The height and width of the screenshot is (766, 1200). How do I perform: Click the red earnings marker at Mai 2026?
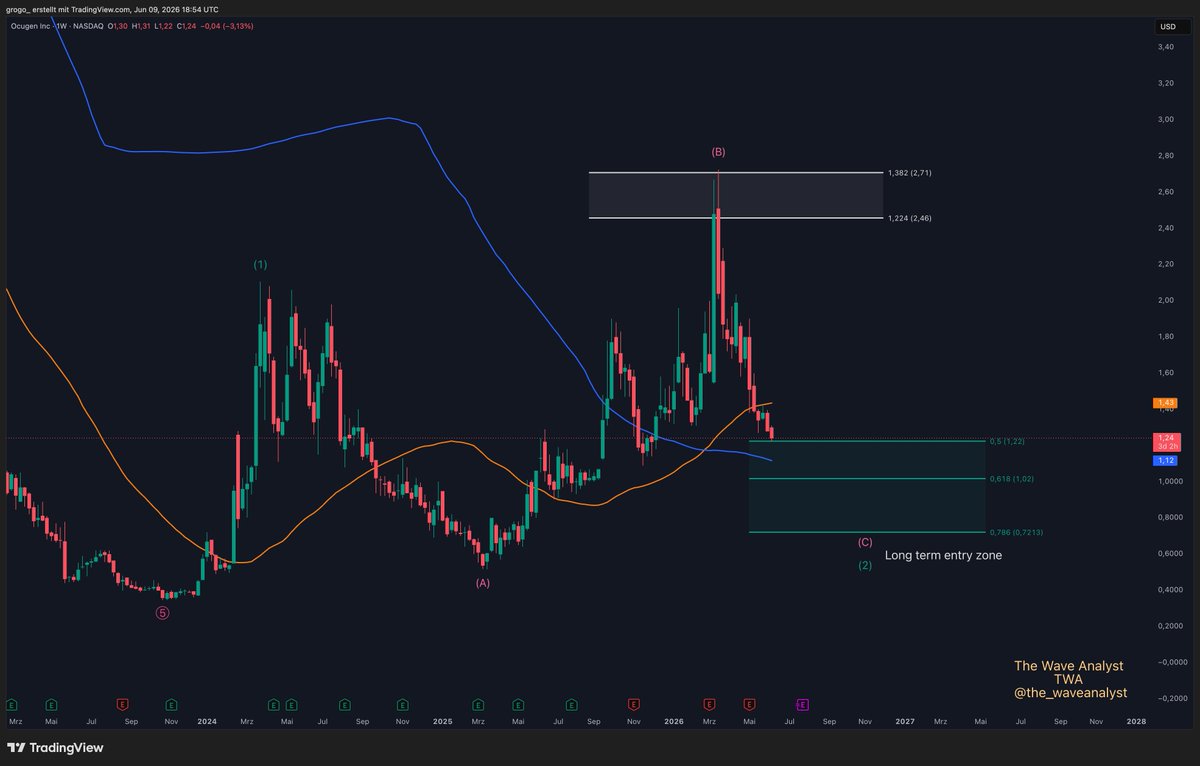(749, 703)
